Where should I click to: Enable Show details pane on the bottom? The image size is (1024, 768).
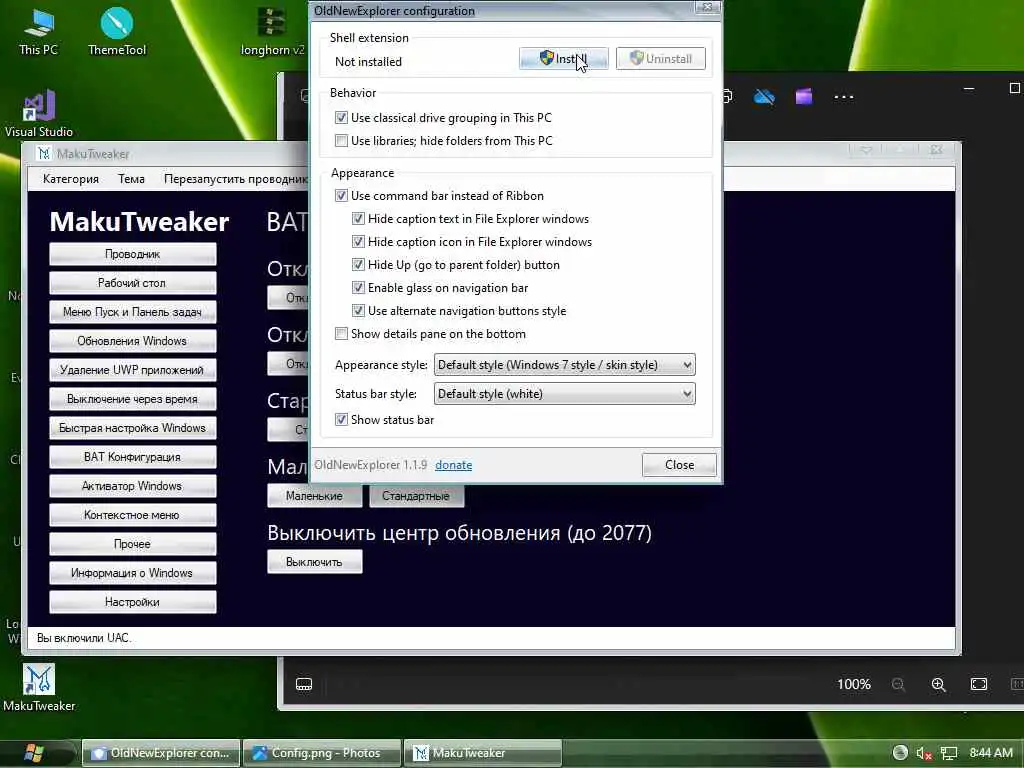click(x=341, y=334)
